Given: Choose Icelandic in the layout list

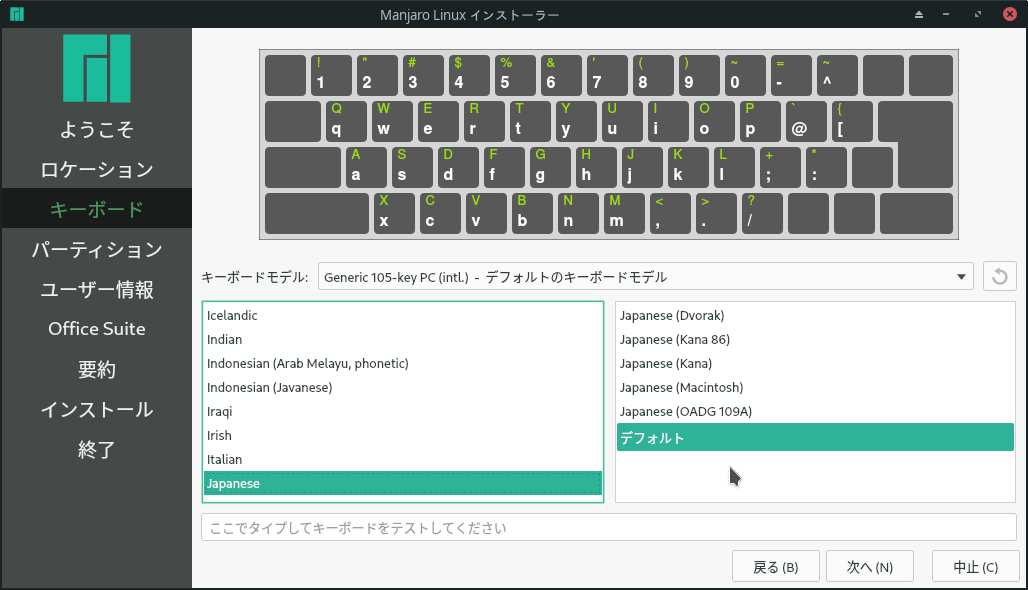Looking at the screenshot, I should coord(403,315).
